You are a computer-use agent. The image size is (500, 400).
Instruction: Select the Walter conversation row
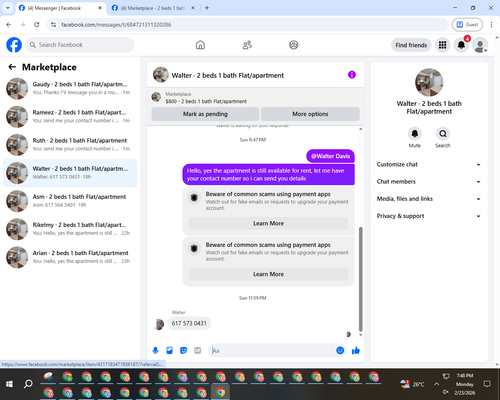70,173
